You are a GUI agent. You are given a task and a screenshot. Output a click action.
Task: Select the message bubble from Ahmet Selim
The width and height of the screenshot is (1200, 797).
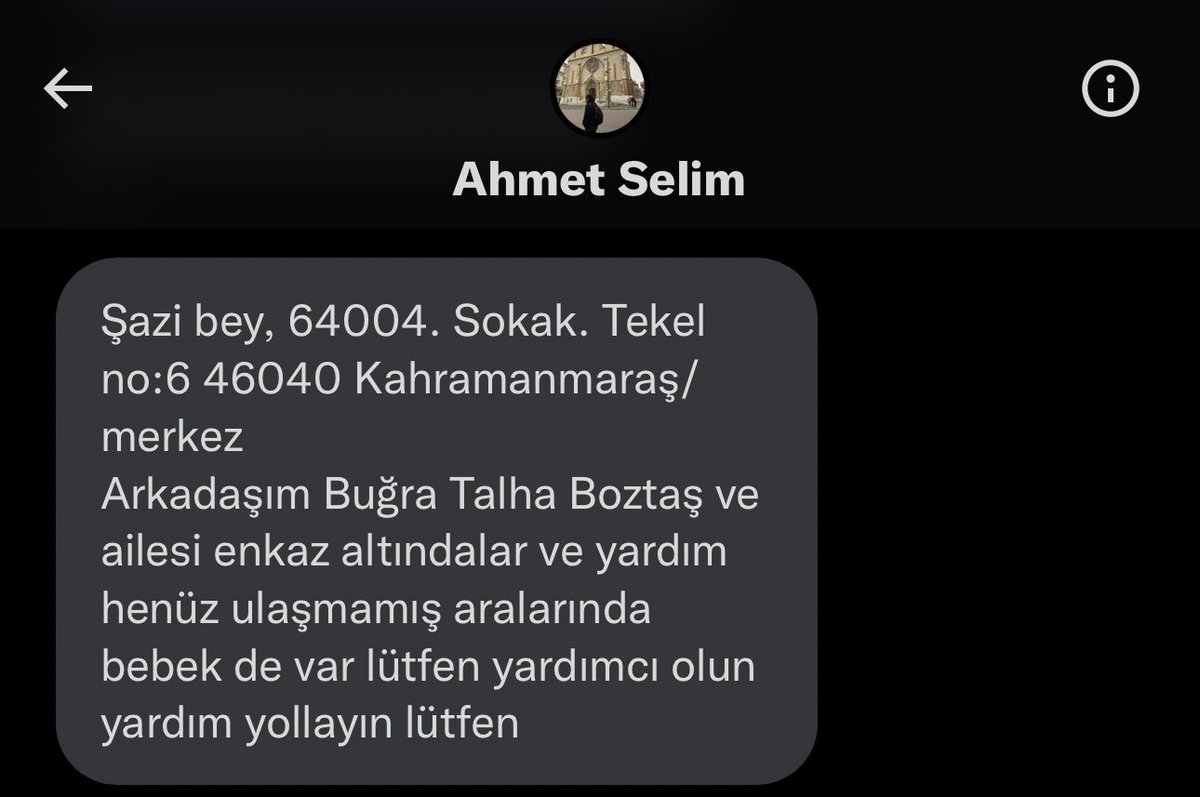[436, 521]
